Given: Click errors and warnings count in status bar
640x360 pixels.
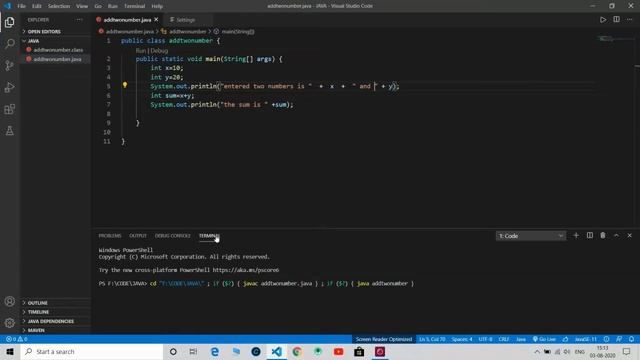Looking at the screenshot, I should 16,339.
